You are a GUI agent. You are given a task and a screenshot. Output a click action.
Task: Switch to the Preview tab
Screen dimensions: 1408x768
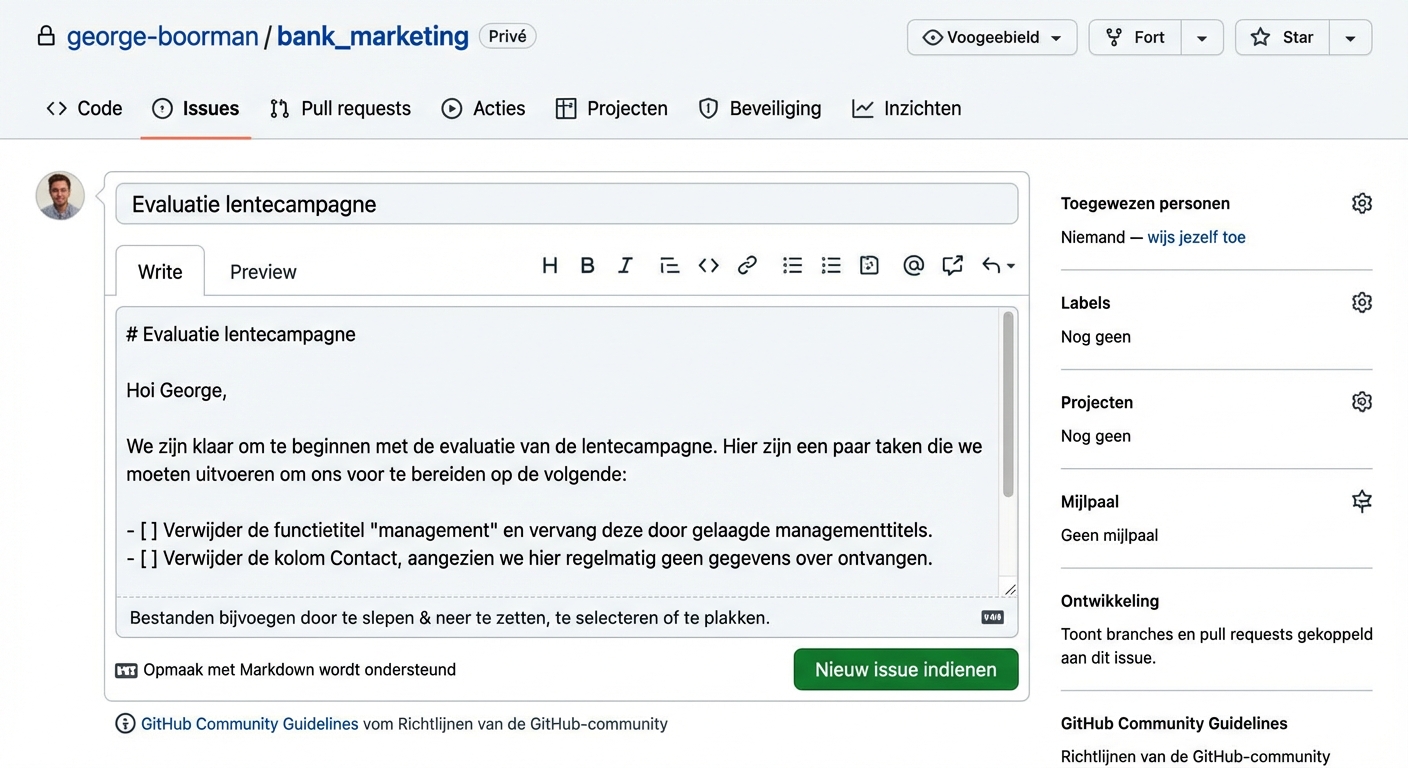(x=262, y=271)
